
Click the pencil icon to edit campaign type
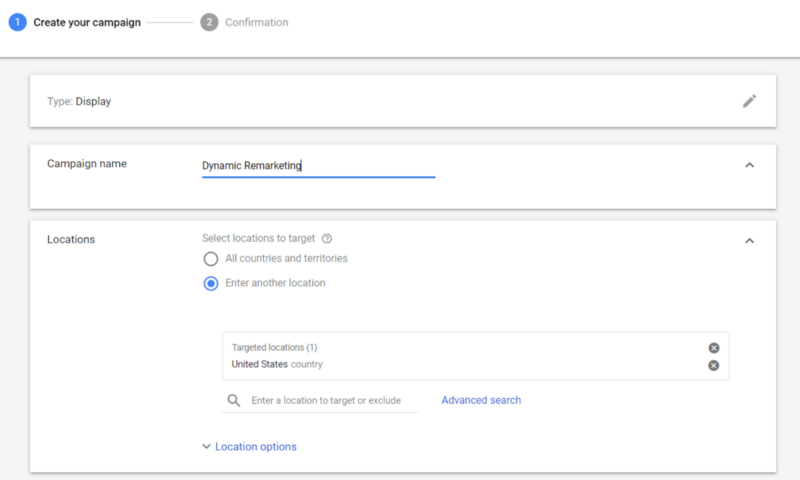tap(749, 101)
